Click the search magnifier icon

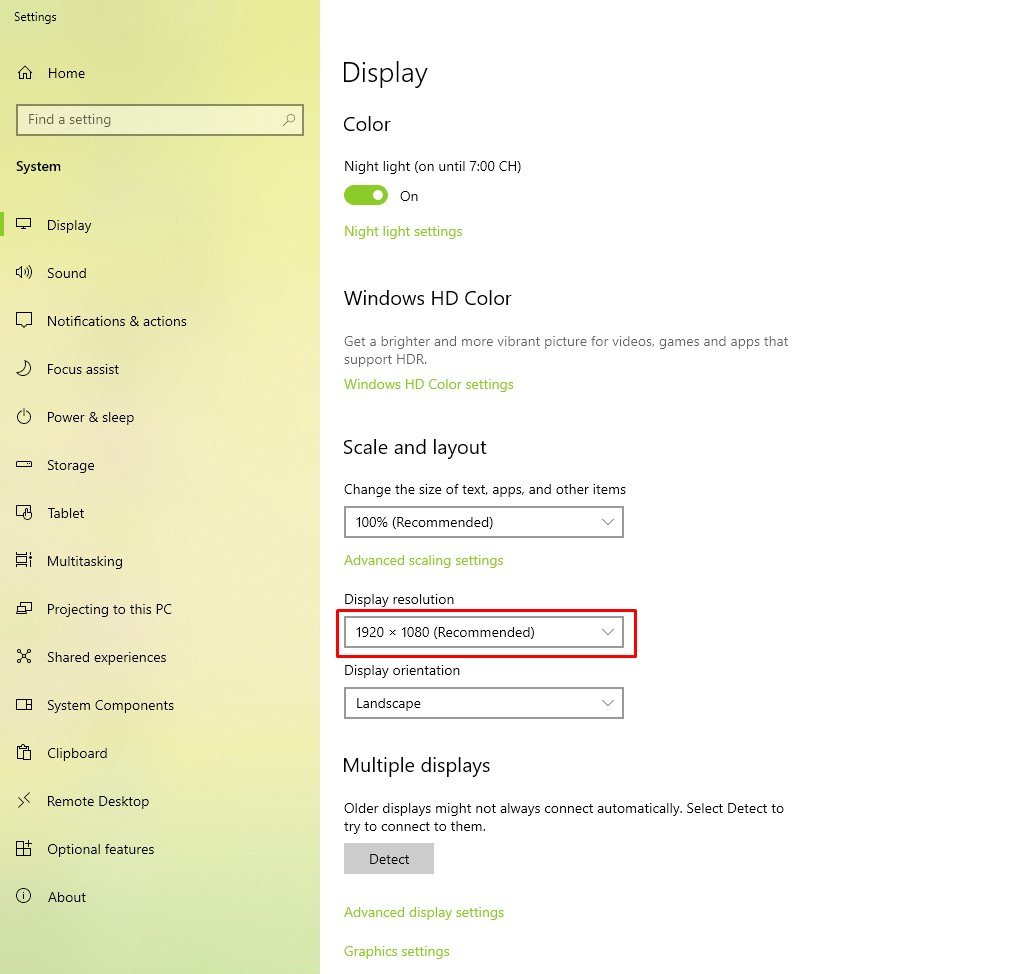tap(289, 120)
